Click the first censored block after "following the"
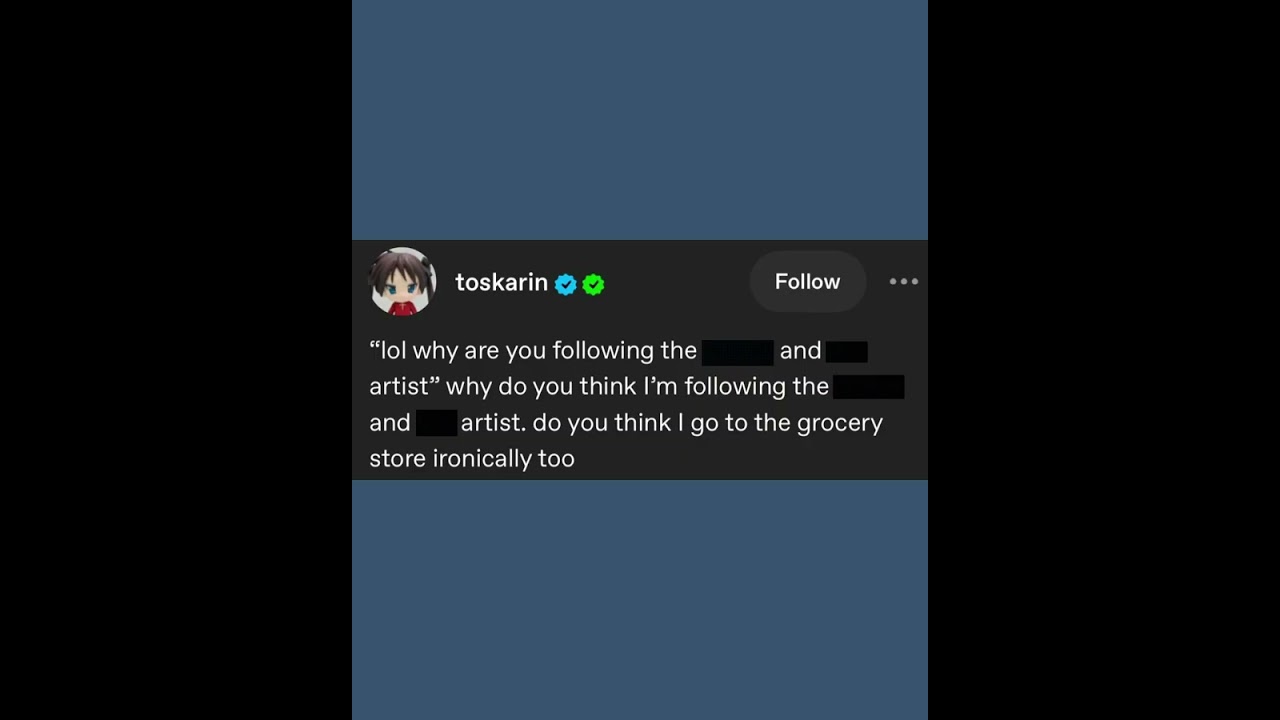This screenshot has height=720, width=1280. coord(738,351)
